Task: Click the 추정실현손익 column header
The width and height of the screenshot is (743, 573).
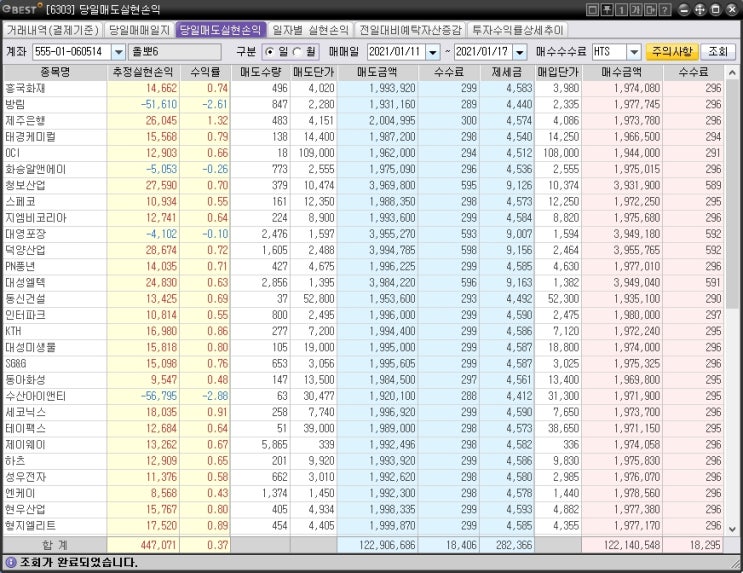Action: 143,73
